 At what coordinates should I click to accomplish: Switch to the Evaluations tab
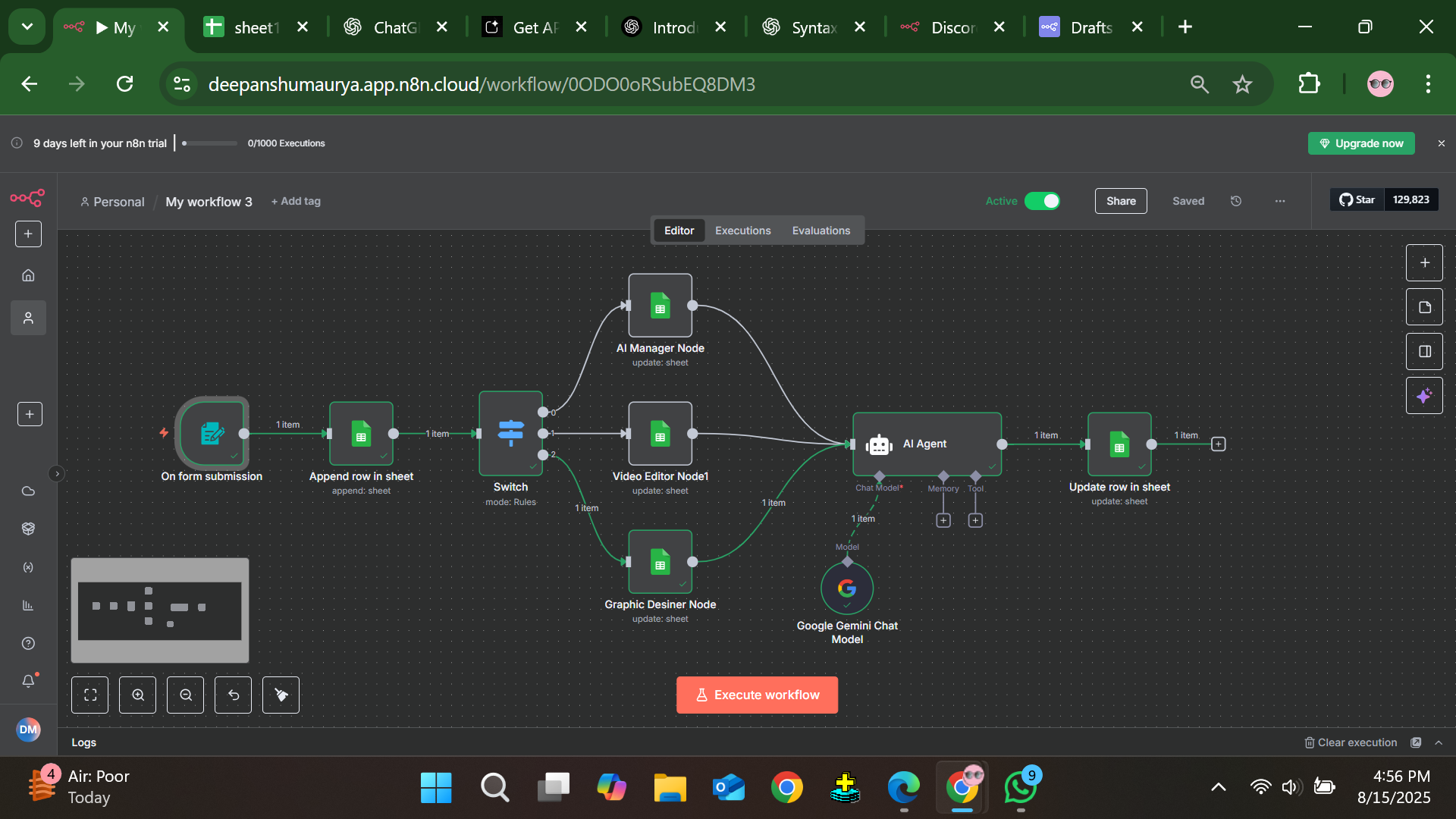[x=821, y=230]
